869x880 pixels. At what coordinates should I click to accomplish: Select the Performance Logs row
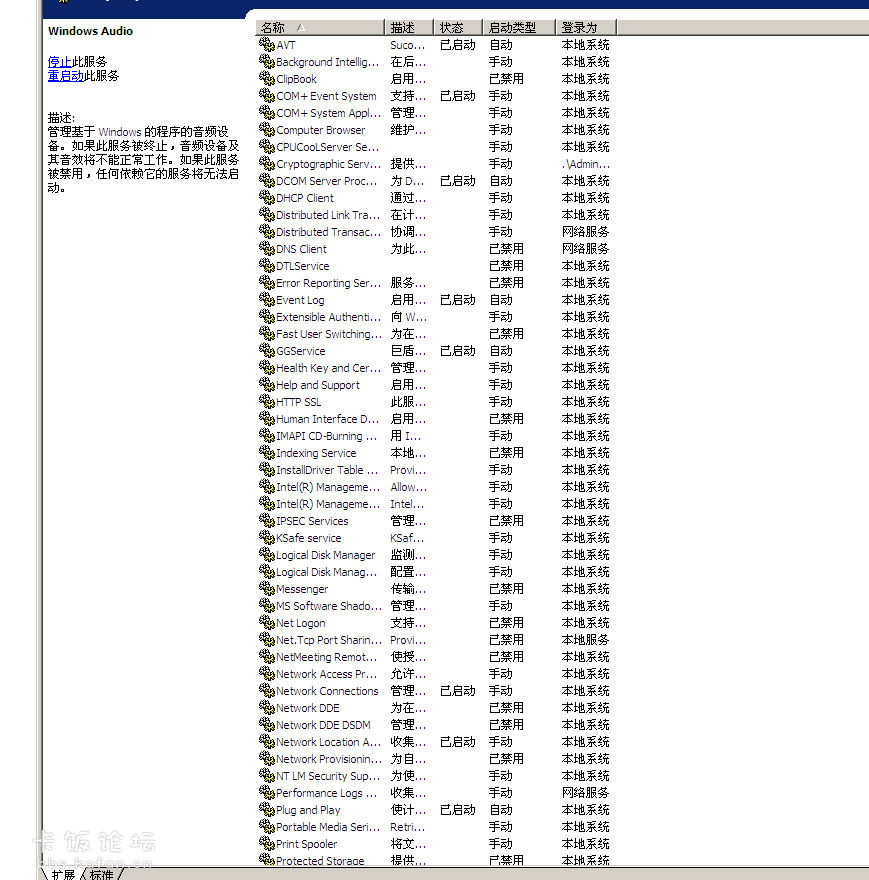(434, 792)
